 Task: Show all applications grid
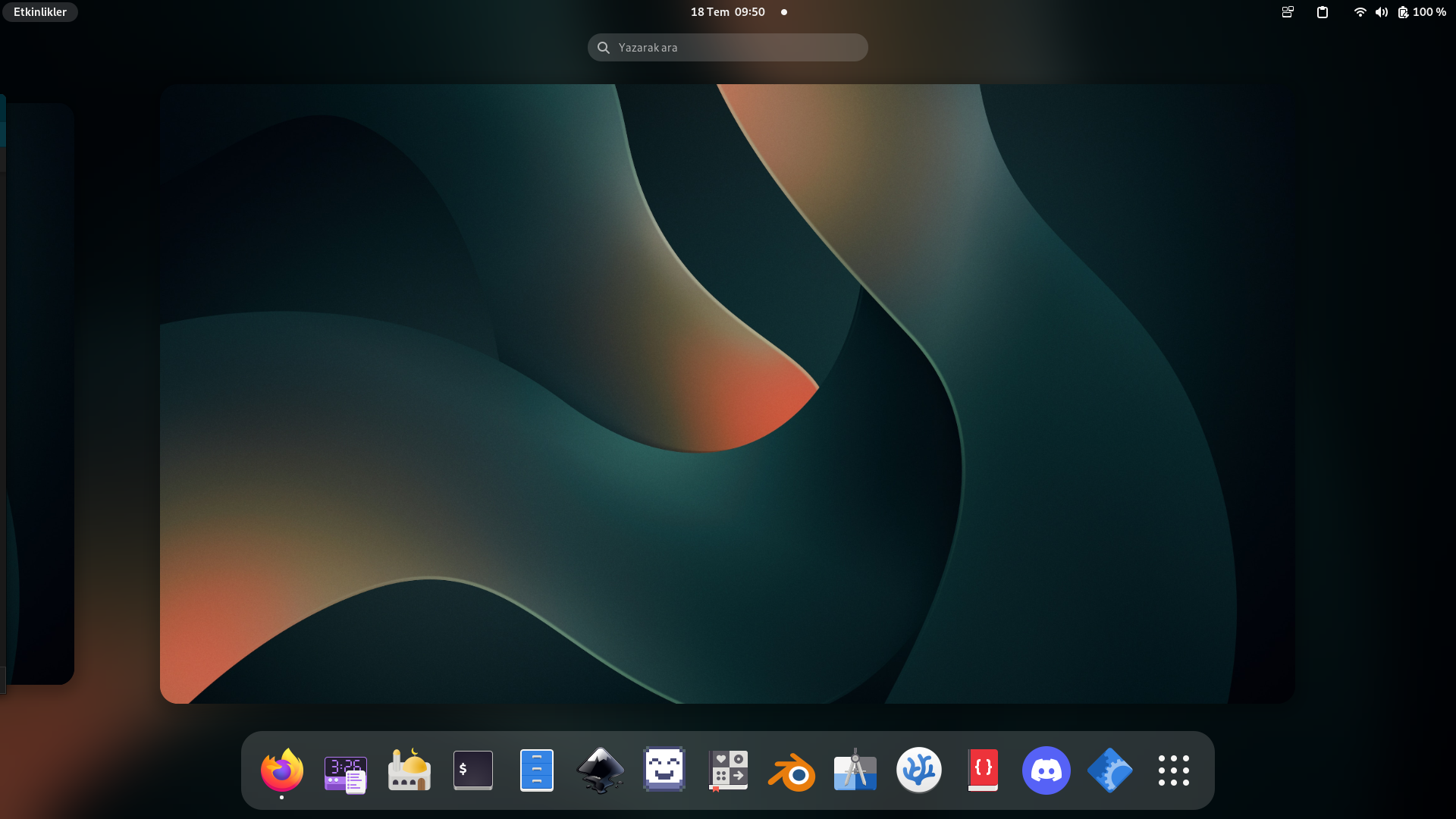pos(1174,770)
